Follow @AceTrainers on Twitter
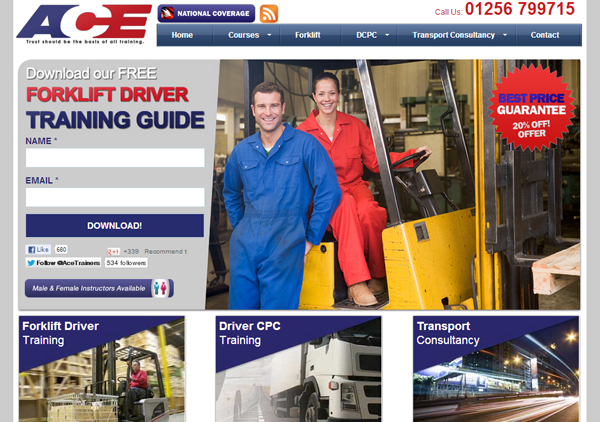The height and width of the screenshot is (422, 600). coord(62,263)
